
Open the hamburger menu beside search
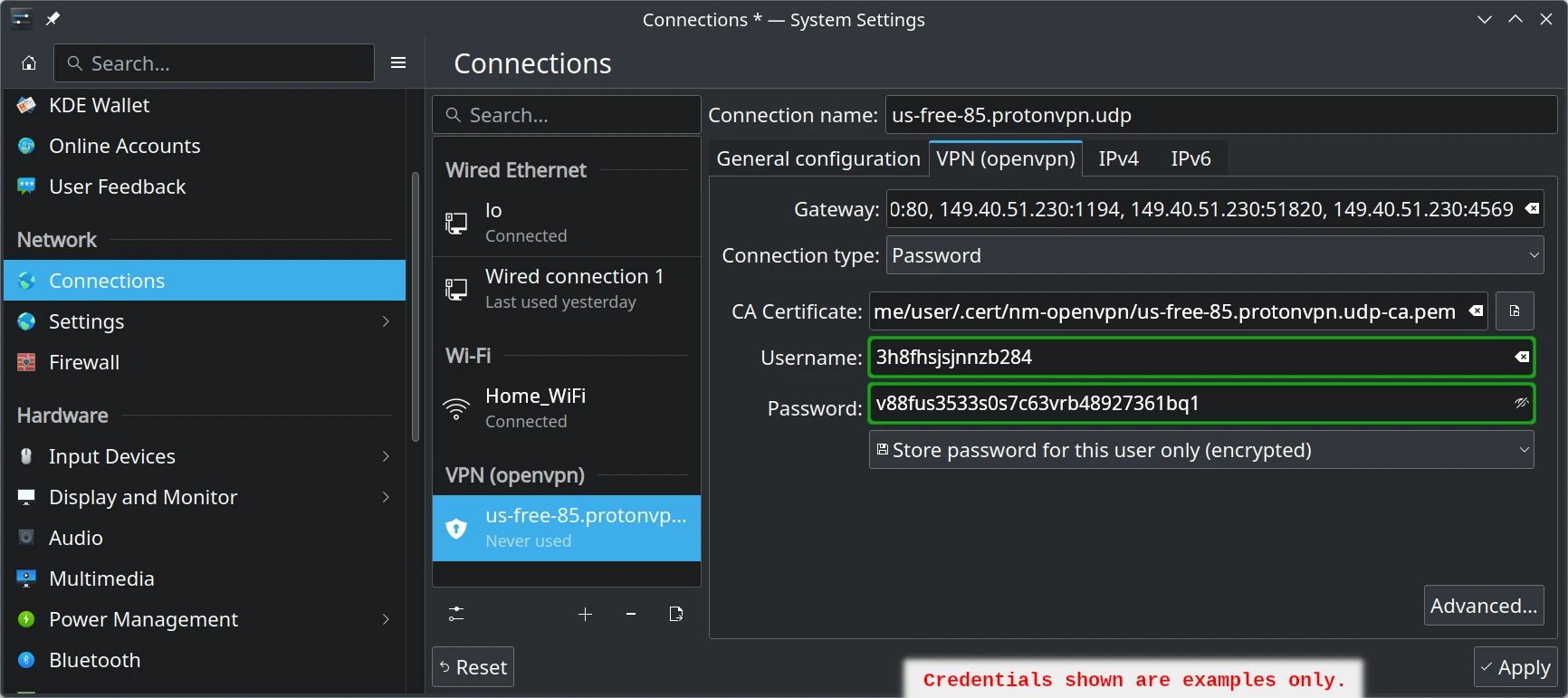pyautogui.click(x=398, y=63)
